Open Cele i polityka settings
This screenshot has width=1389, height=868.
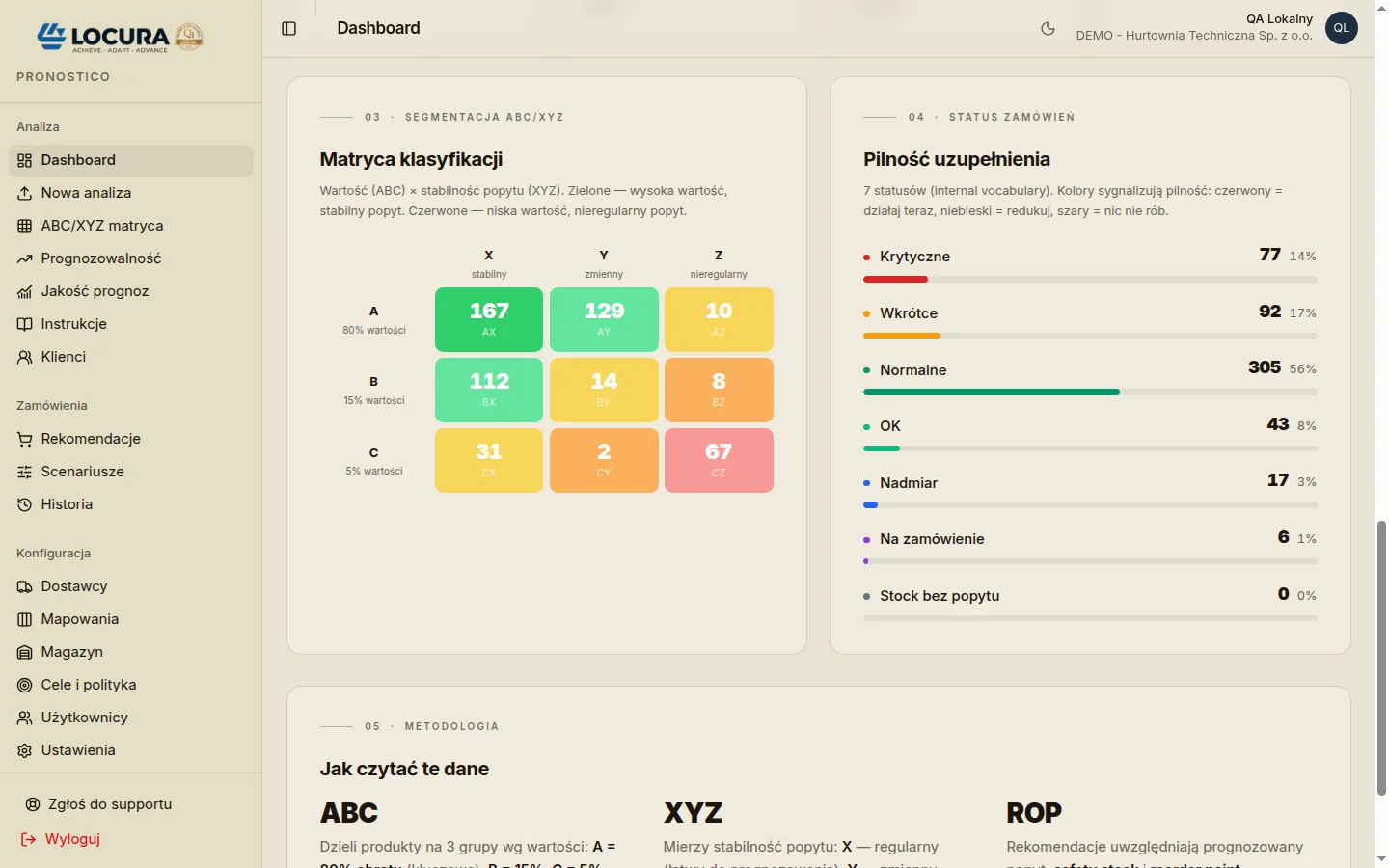pyautogui.click(x=131, y=685)
